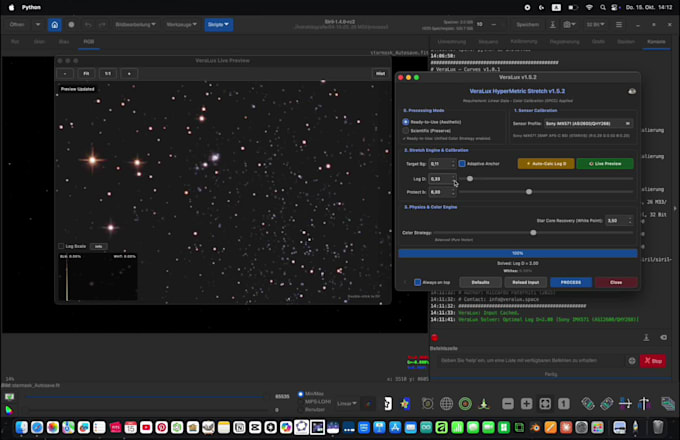Click the redo arrow in Siril toolbar

(x=102, y=25)
